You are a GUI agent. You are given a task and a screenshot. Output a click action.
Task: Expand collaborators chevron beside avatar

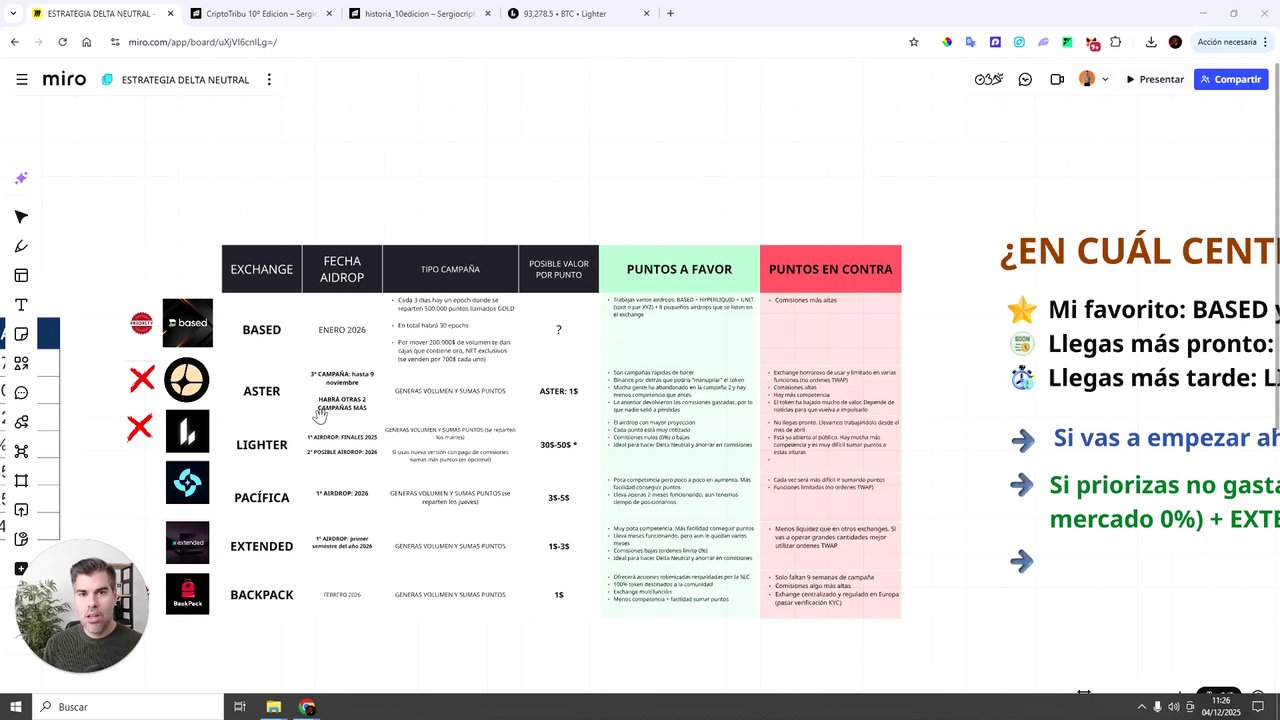(1105, 79)
